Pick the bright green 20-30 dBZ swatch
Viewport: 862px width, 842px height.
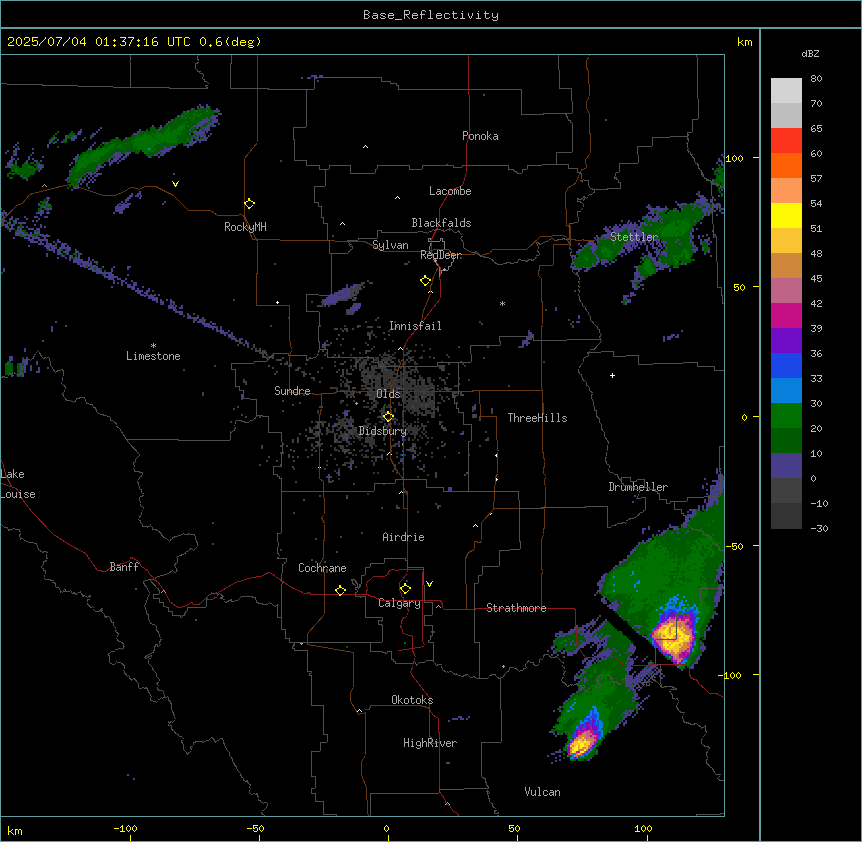[x=786, y=416]
